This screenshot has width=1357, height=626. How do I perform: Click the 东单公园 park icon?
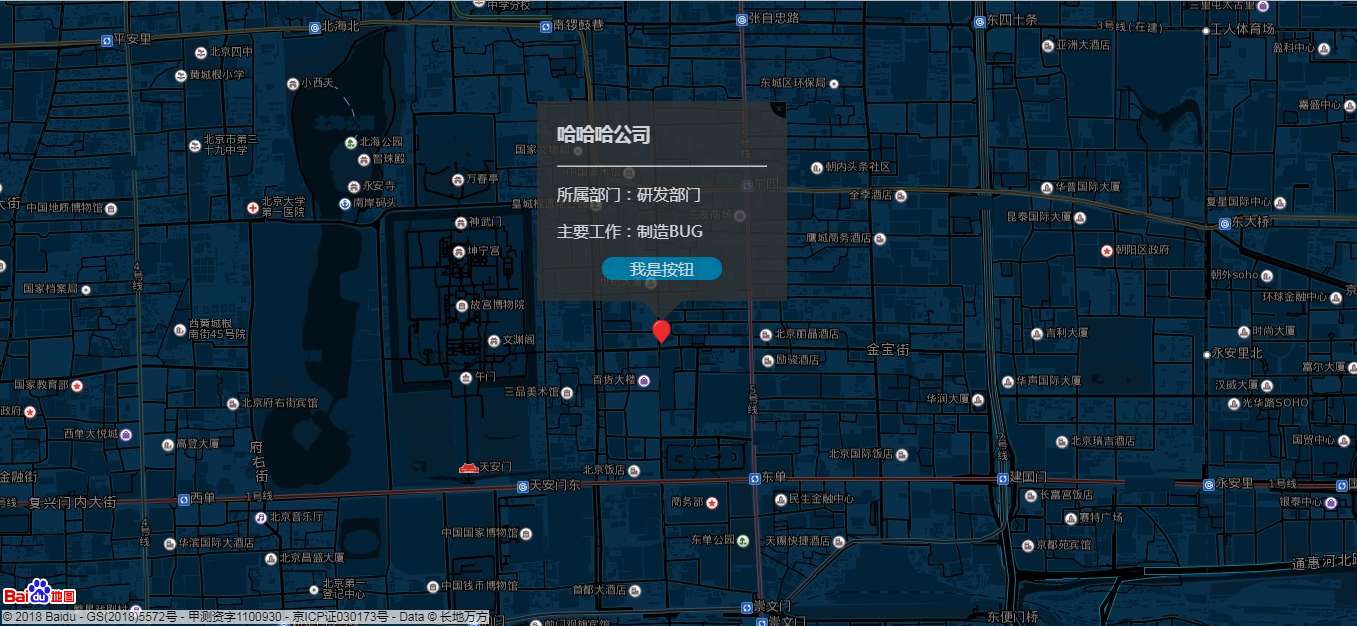coord(743,541)
